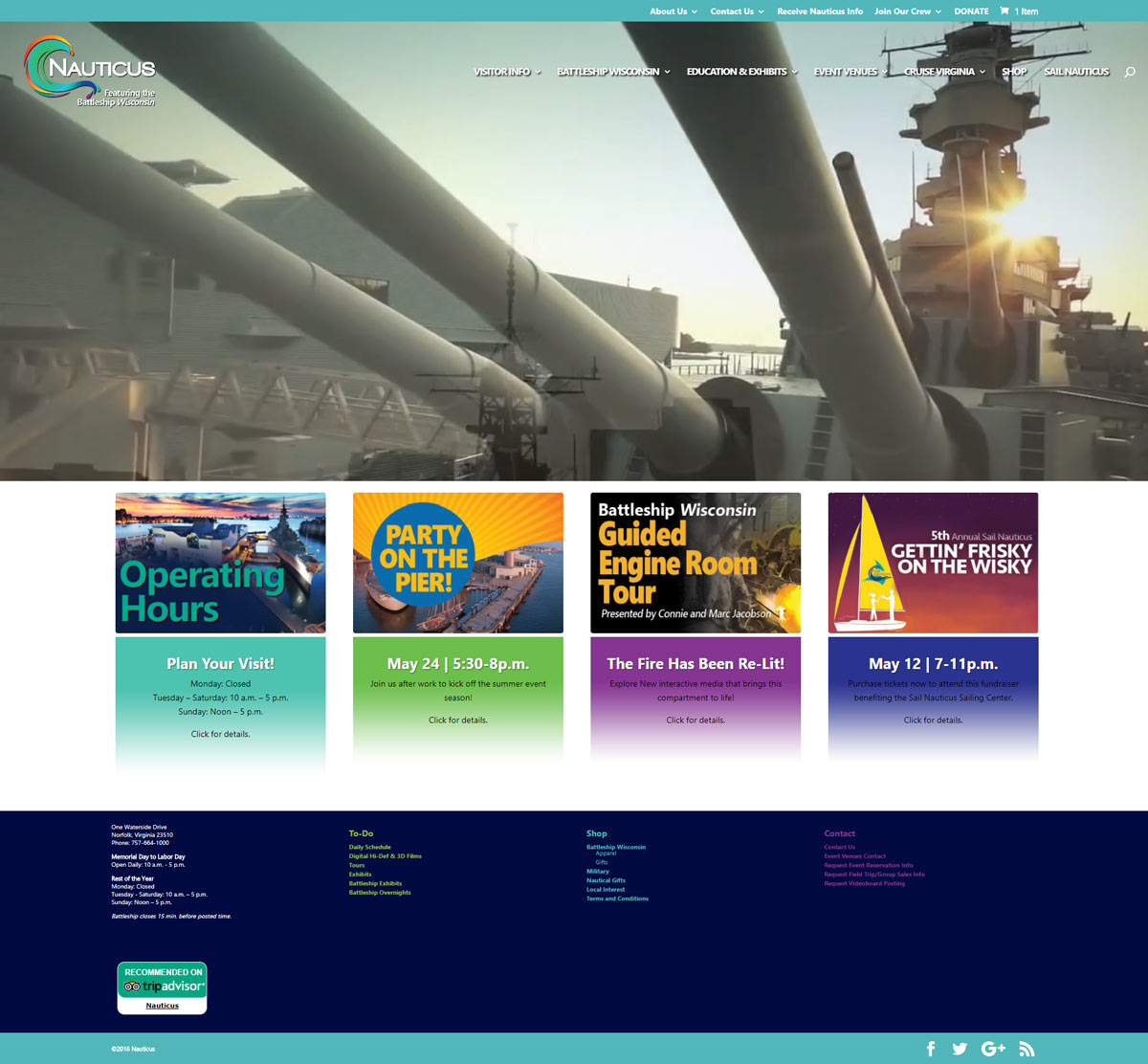
Task: Open the Military footer link
Action: [598, 872]
